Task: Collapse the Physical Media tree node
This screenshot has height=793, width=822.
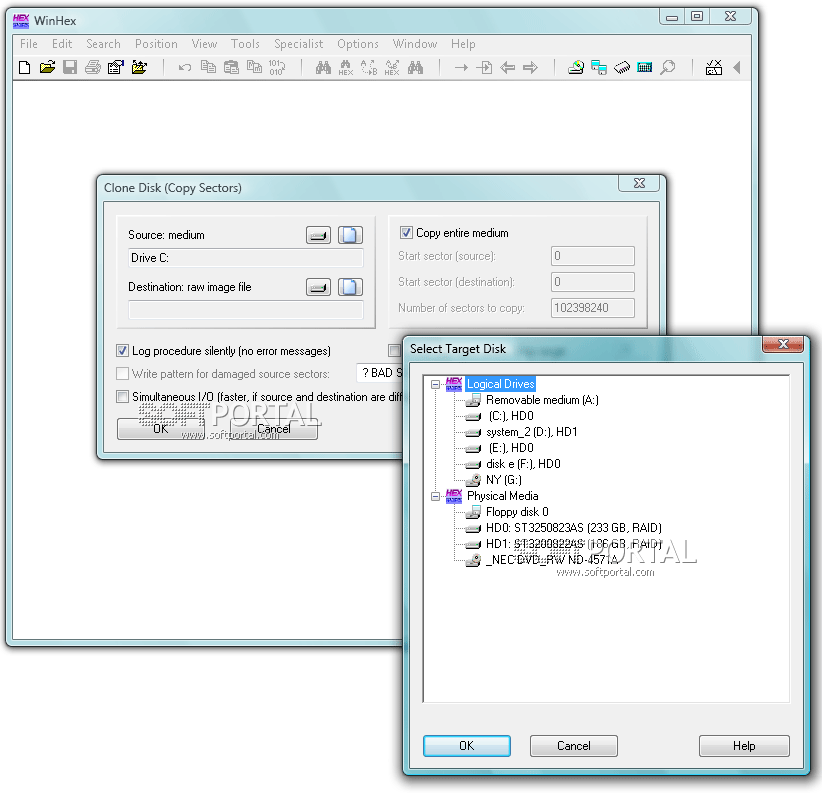Action: pos(435,496)
